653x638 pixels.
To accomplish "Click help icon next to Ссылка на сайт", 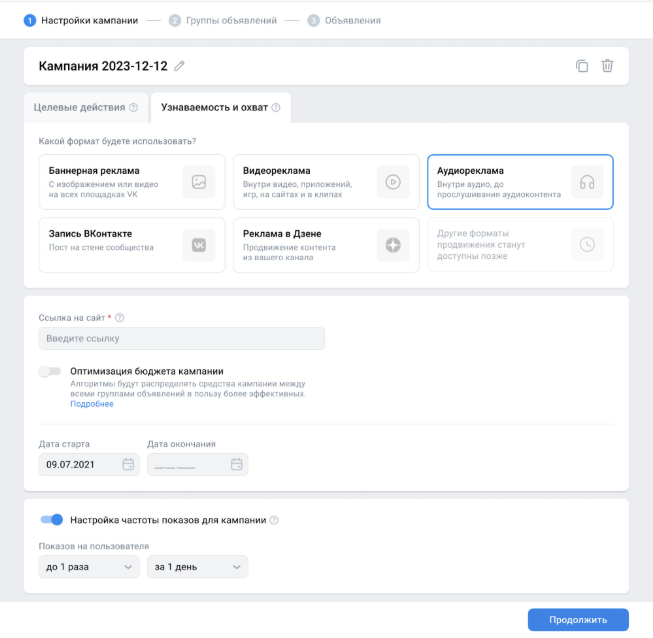I will tap(120, 318).
